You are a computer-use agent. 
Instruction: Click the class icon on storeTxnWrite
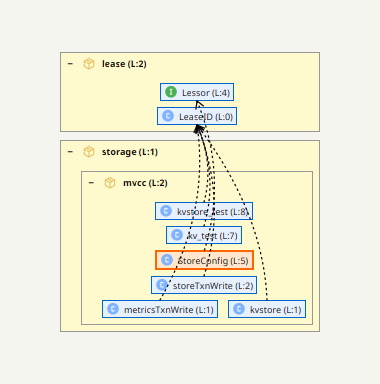pos(162,285)
